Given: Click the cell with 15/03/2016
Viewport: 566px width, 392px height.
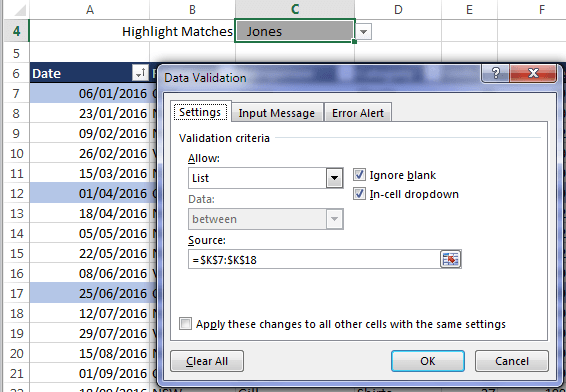Looking at the screenshot, I should pyautogui.click(x=90, y=173).
